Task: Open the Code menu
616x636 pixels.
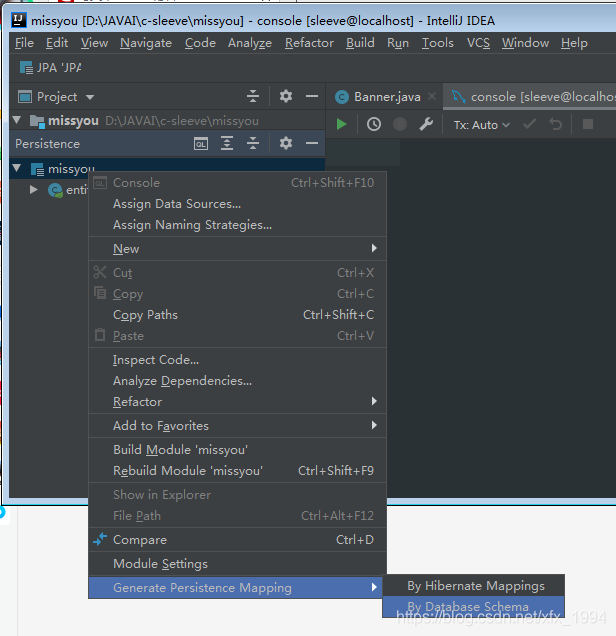Action: (x=200, y=43)
